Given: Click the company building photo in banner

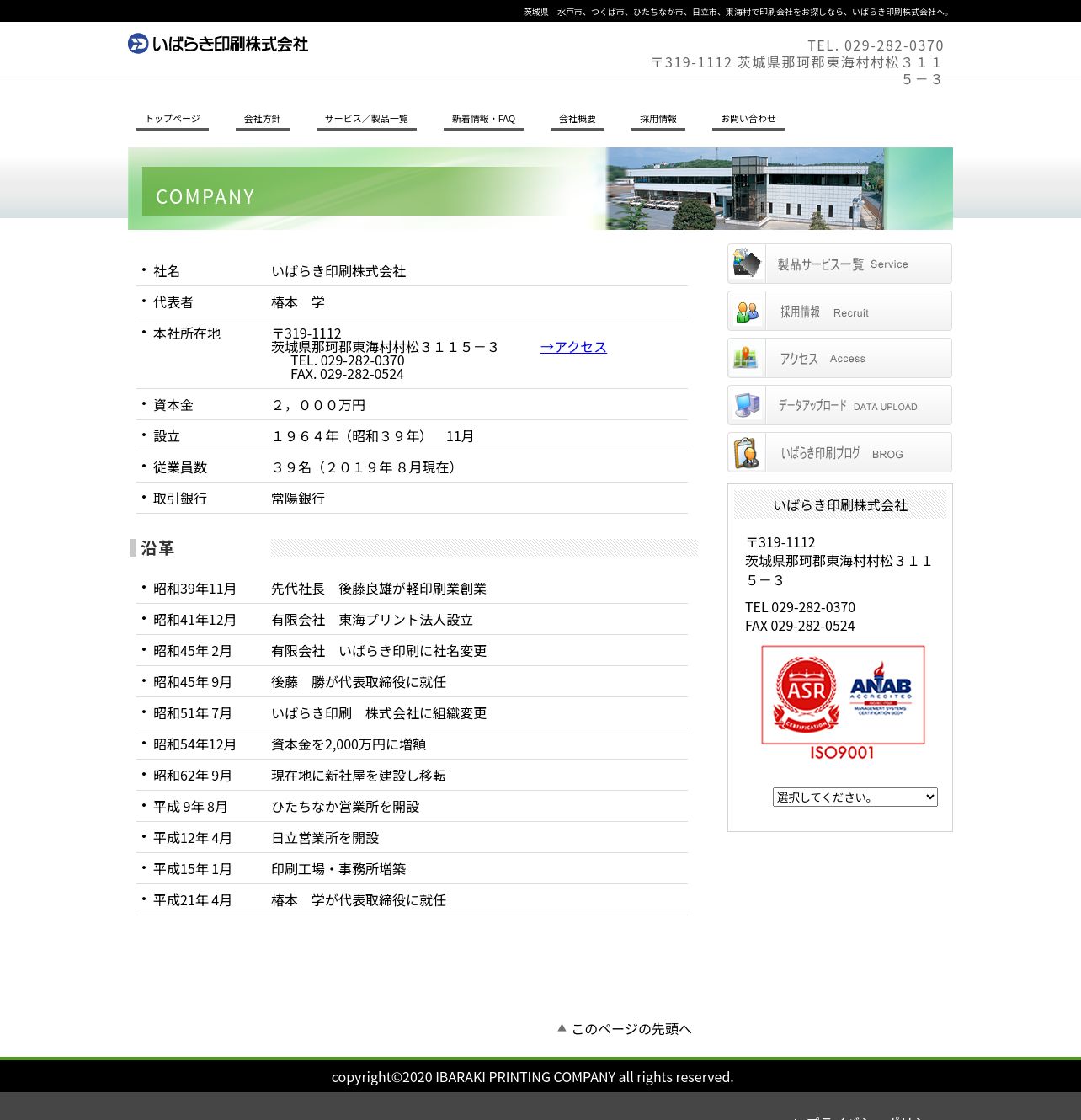Looking at the screenshot, I should tap(745, 189).
